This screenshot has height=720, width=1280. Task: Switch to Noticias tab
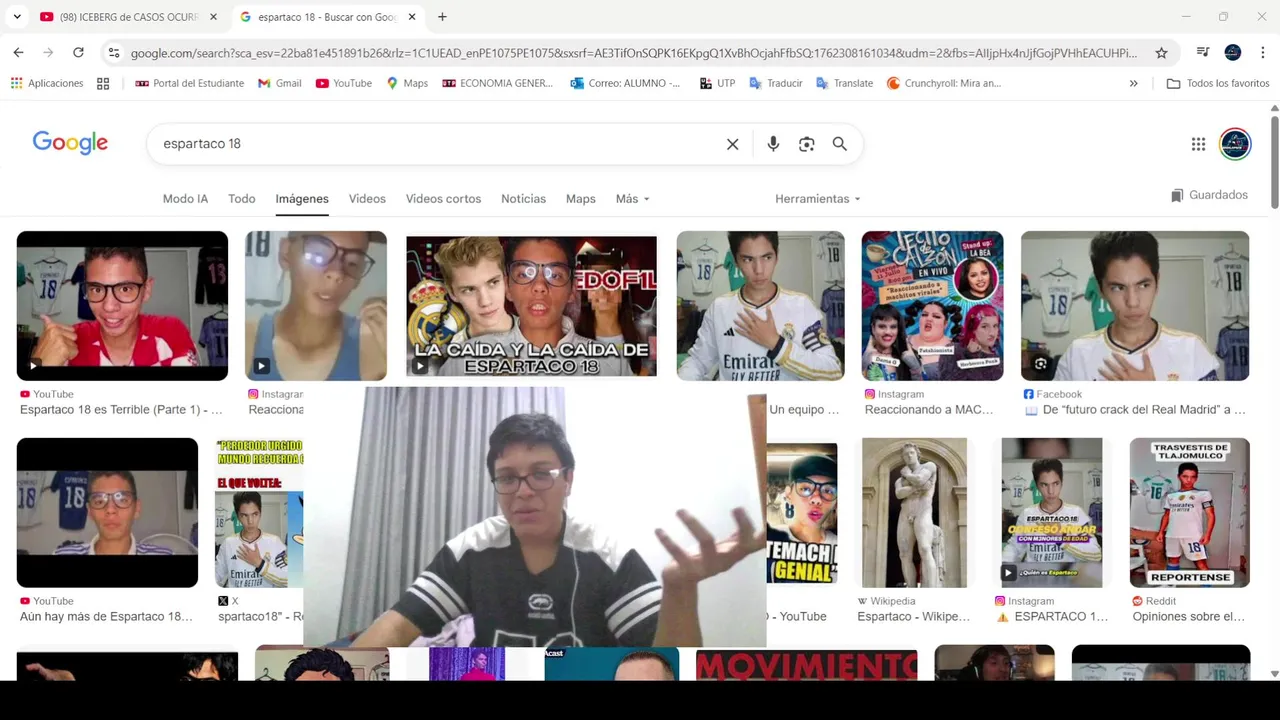pyautogui.click(x=523, y=199)
